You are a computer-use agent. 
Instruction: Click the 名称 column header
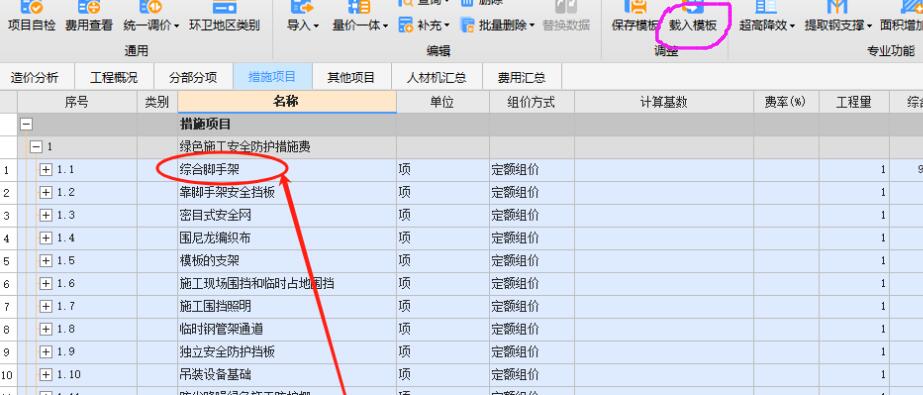[x=287, y=102]
